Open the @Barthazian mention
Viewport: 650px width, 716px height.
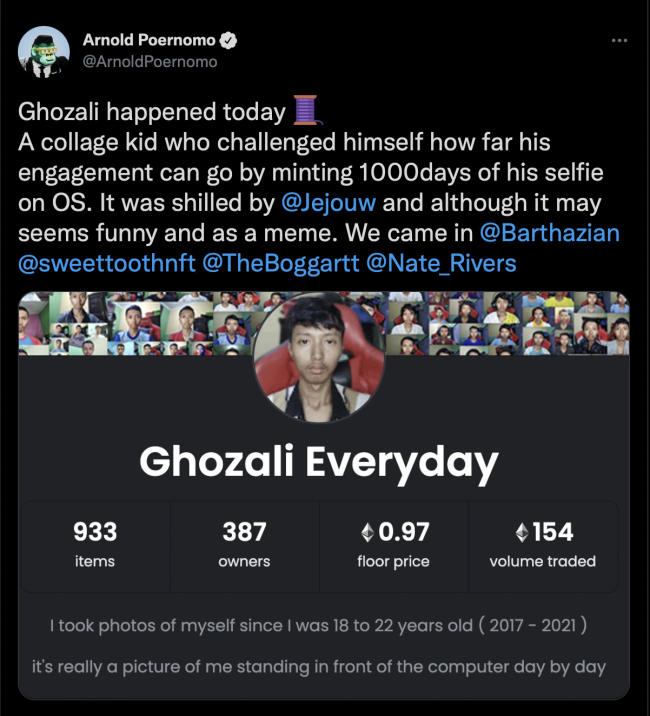[549, 232]
